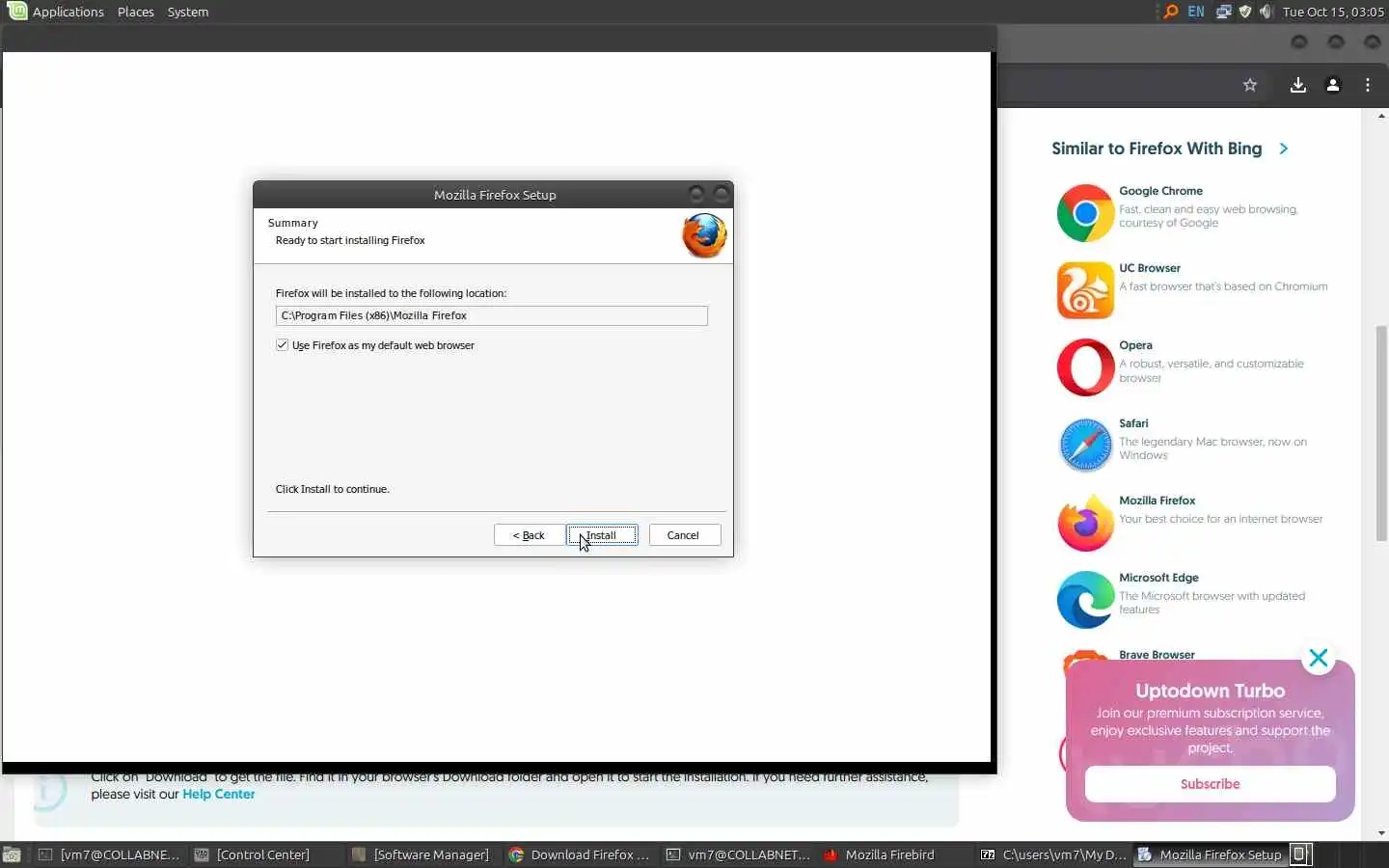1389x868 pixels.
Task: Click the Linux Mint logo icon
Action: [x=16, y=12]
